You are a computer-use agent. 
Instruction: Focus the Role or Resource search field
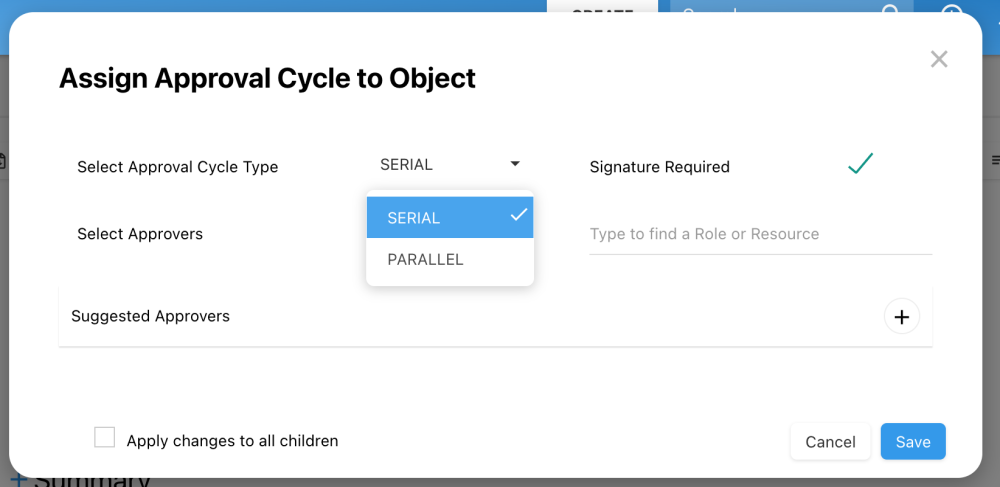[760, 234]
